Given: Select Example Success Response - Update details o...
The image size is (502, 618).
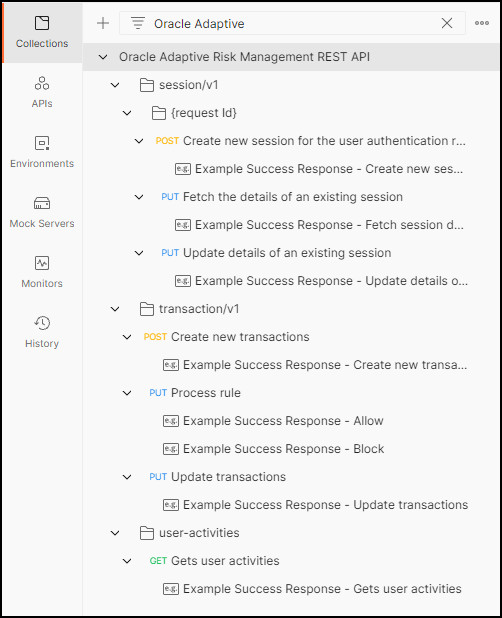Looking at the screenshot, I should click(331, 281).
